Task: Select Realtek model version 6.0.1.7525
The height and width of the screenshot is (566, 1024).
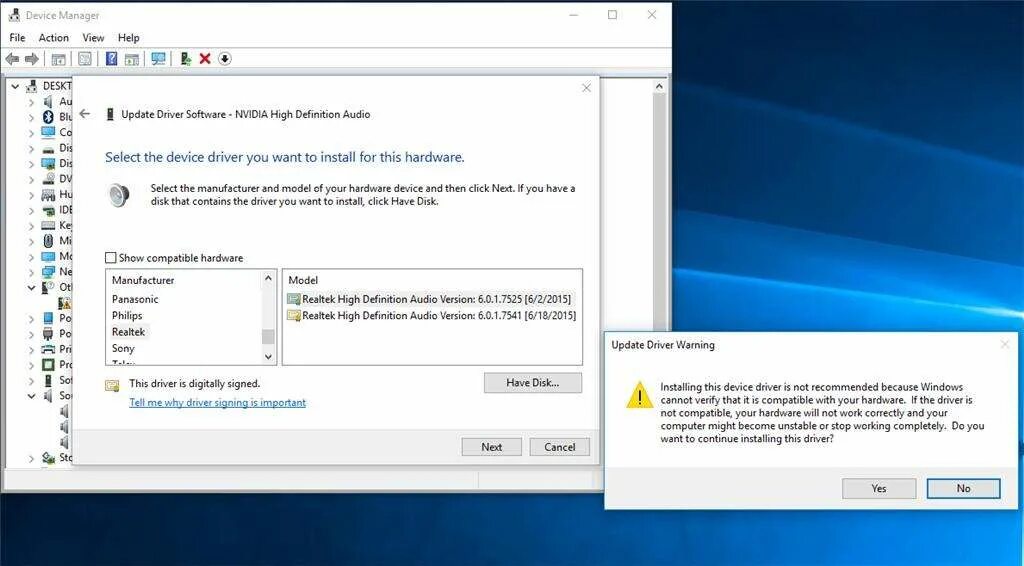Action: (x=430, y=299)
